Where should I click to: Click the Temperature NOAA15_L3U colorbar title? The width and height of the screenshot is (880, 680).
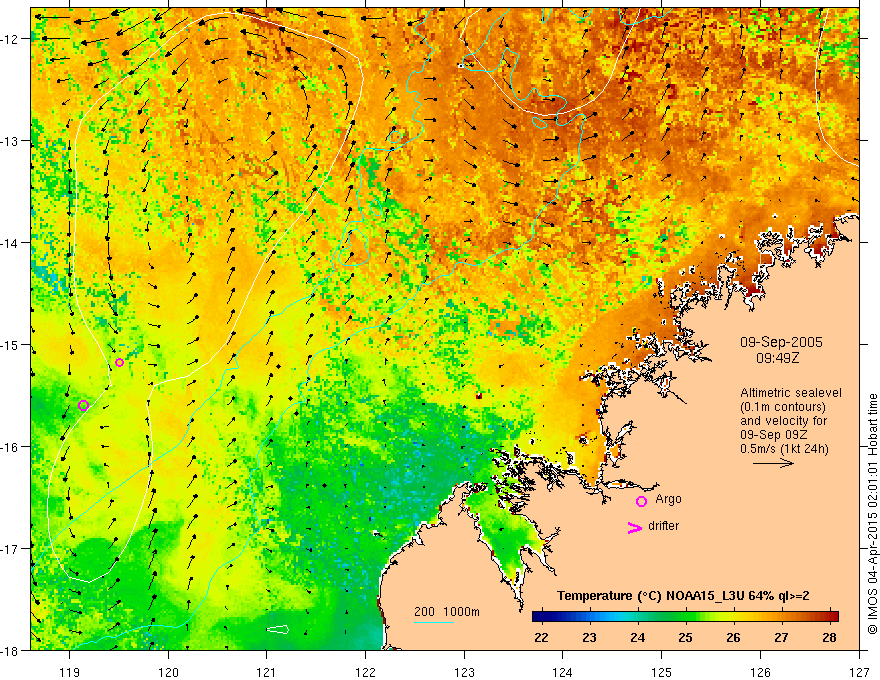[x=683, y=596]
